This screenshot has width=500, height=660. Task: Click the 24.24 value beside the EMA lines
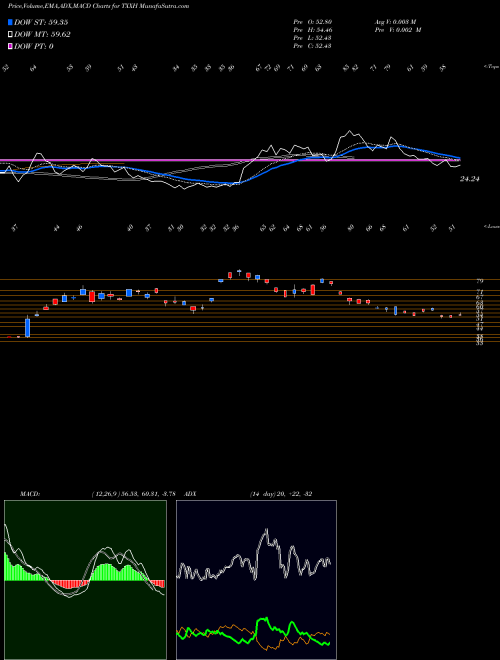(x=470, y=179)
